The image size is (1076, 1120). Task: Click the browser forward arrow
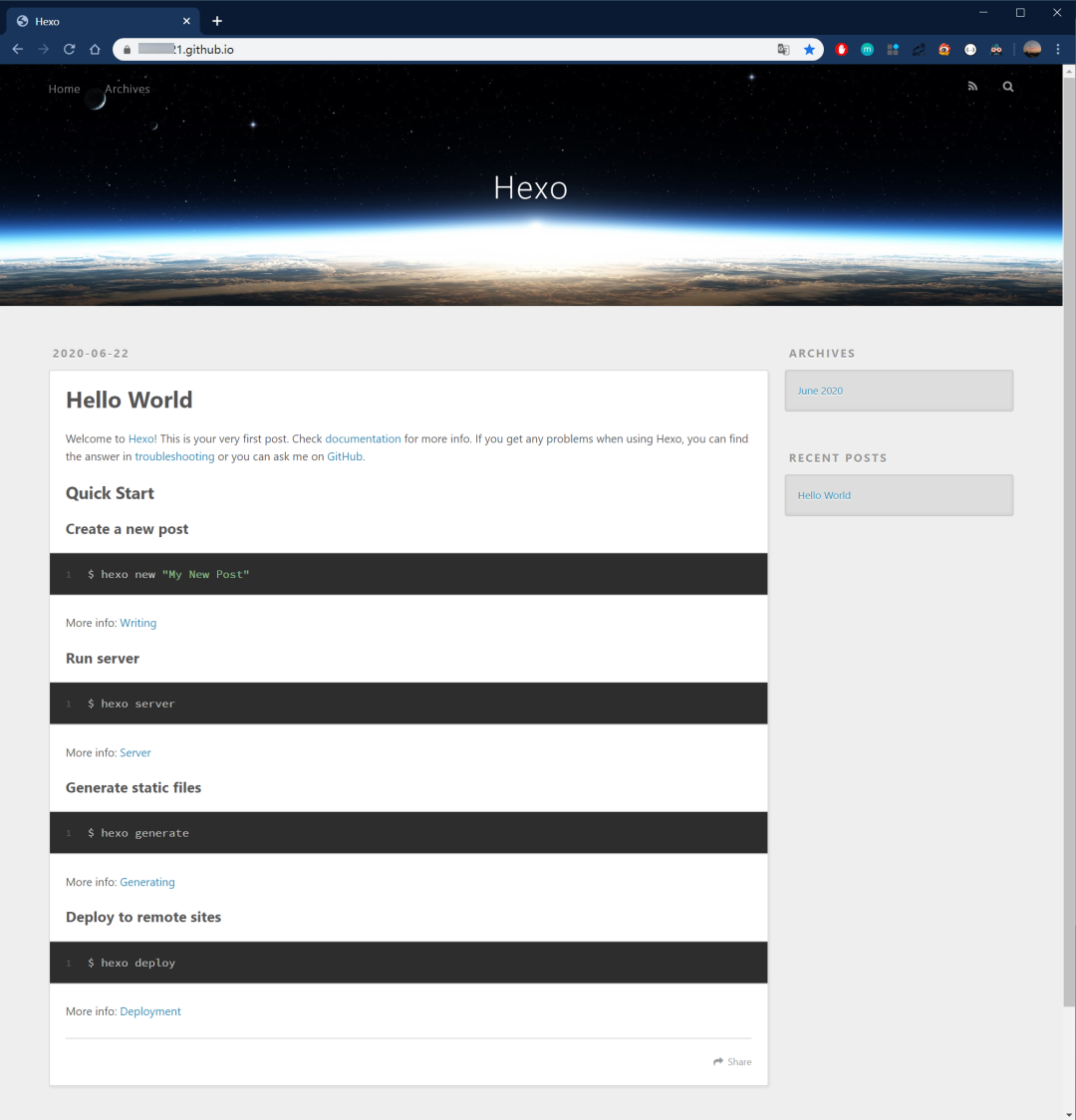[x=44, y=49]
